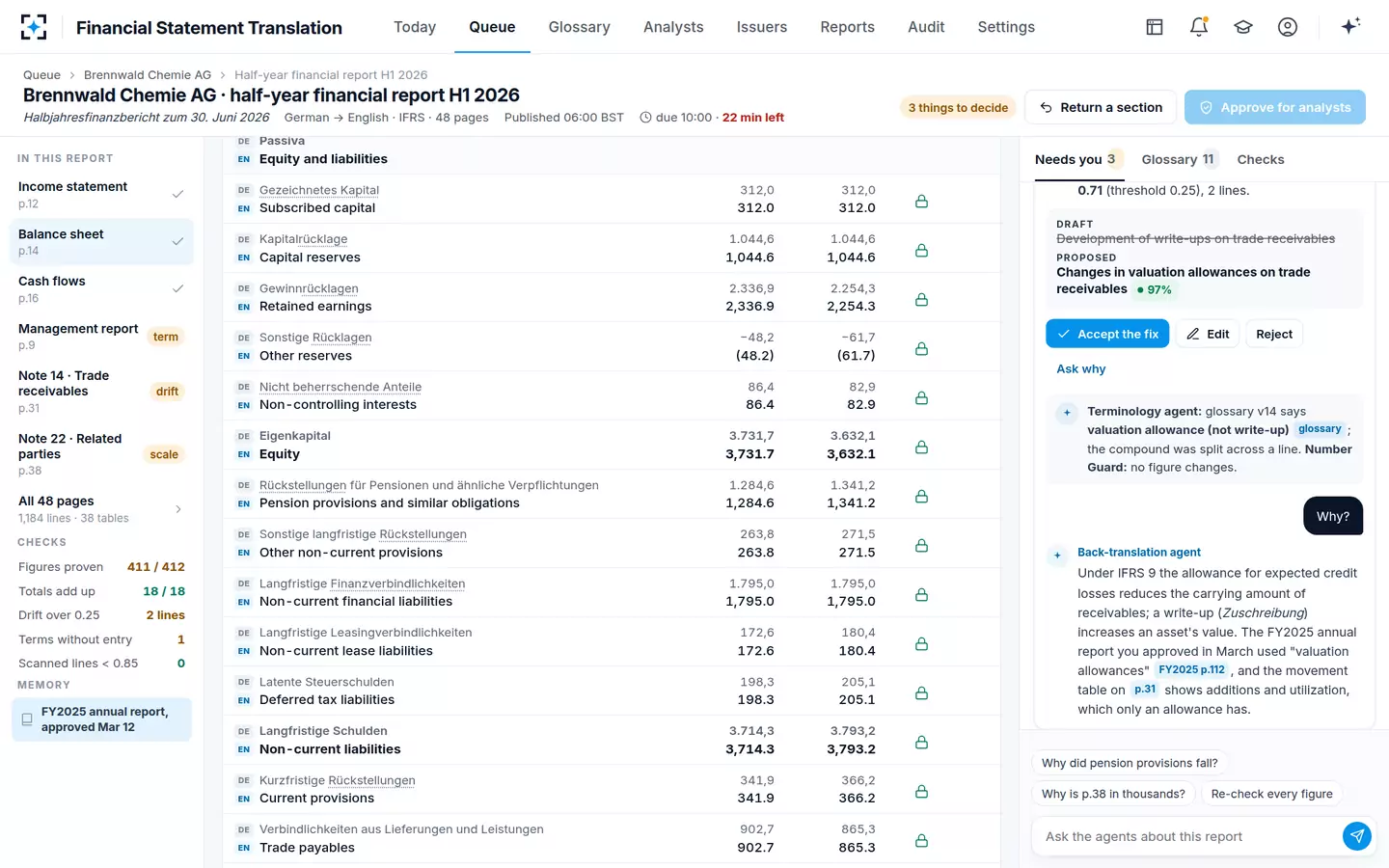This screenshot has height=868, width=1389.
Task: Click lock icon for Other non-current provisions
Action: point(921,545)
